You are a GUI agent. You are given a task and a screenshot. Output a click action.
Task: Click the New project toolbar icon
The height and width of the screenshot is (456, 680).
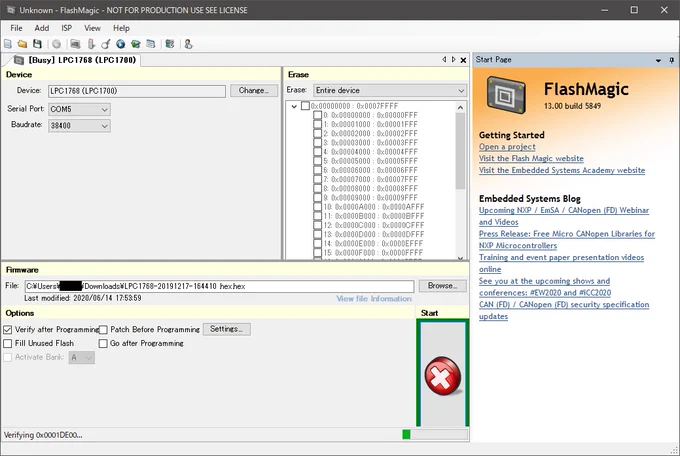(8, 44)
